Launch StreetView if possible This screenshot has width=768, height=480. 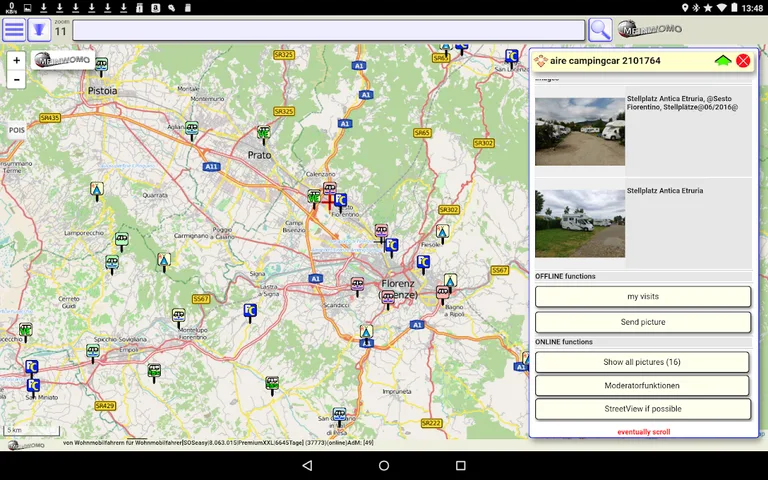coord(643,408)
